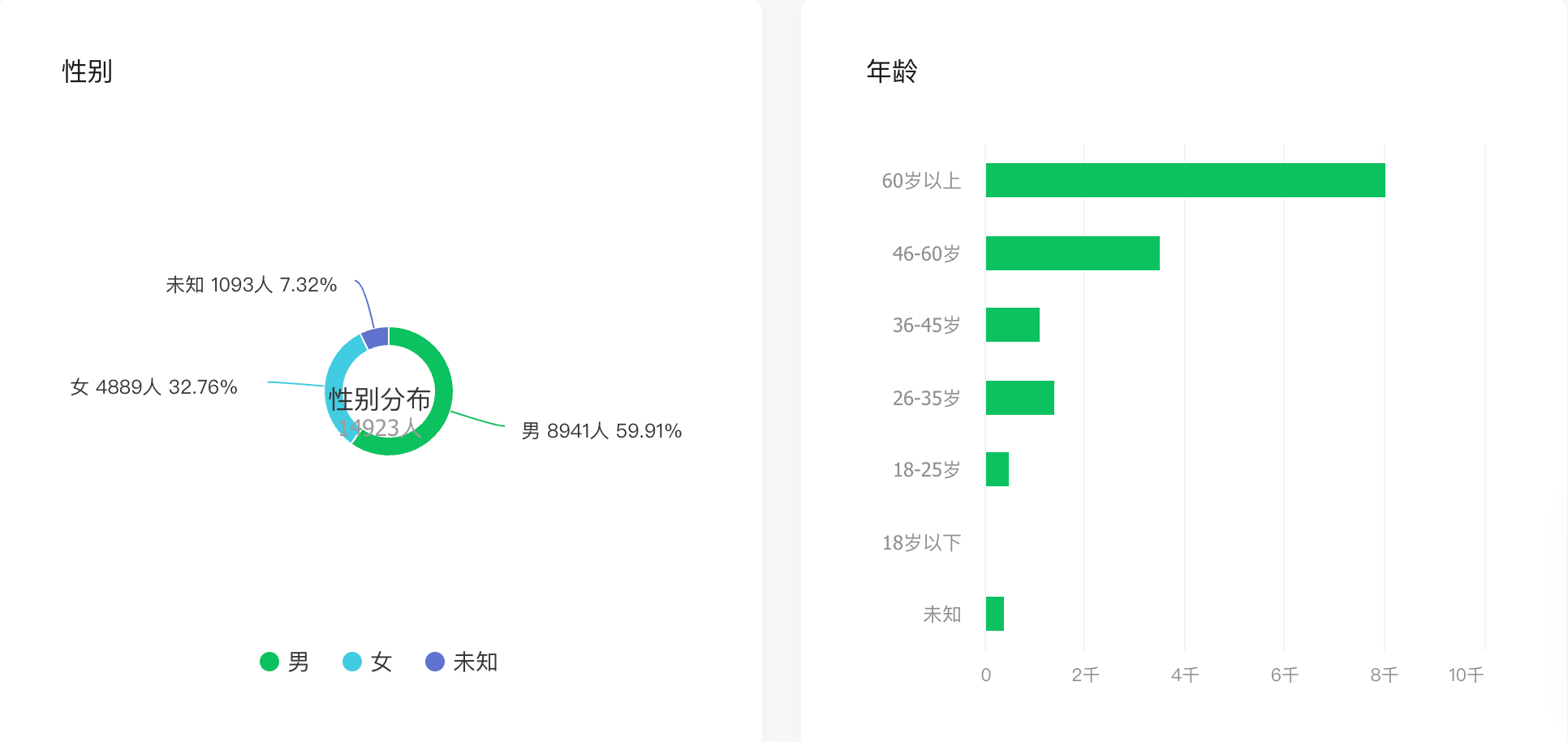Click the 8千 axis tick label
Image resolution: width=1568 pixels, height=742 pixels.
pyautogui.click(x=1384, y=675)
